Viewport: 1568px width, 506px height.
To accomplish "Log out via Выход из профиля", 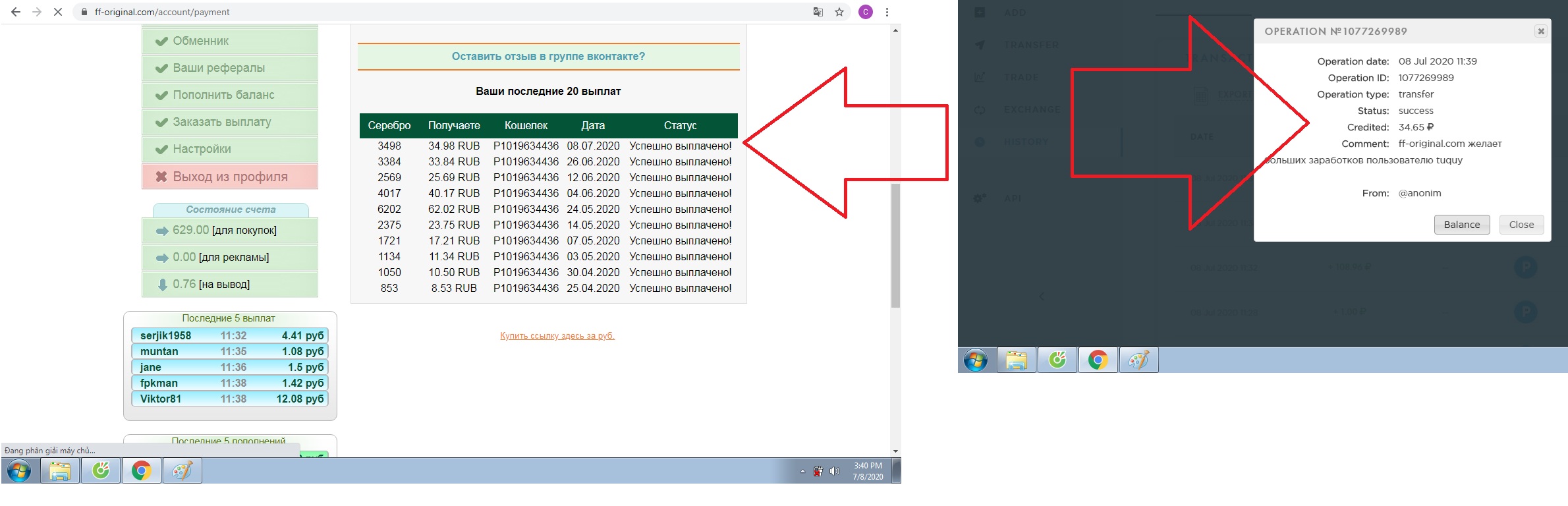I will [x=230, y=177].
